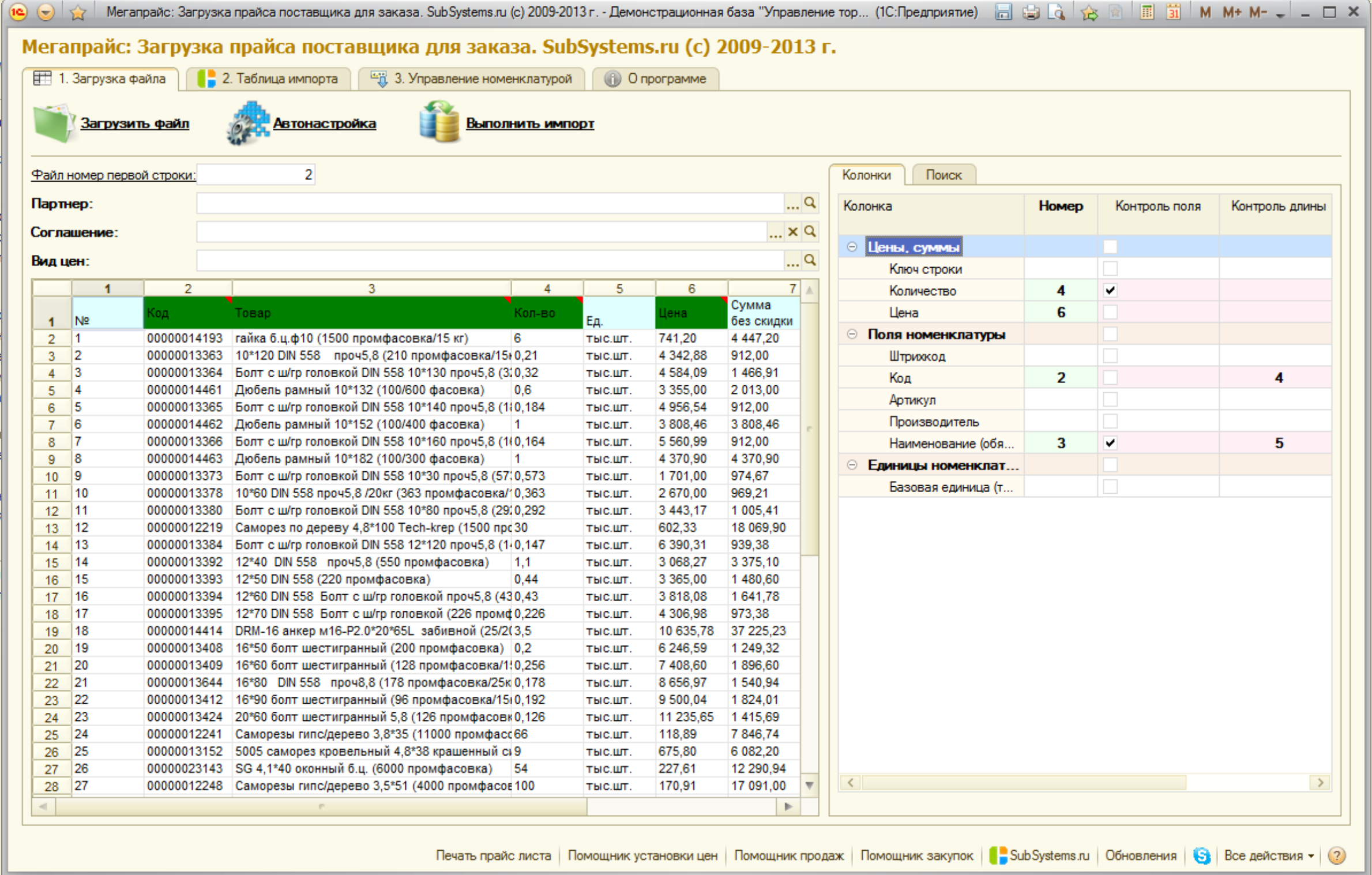Open the main menu dropdown arrow in title bar
Screen dimensions: 1372x875
tap(46, 12)
